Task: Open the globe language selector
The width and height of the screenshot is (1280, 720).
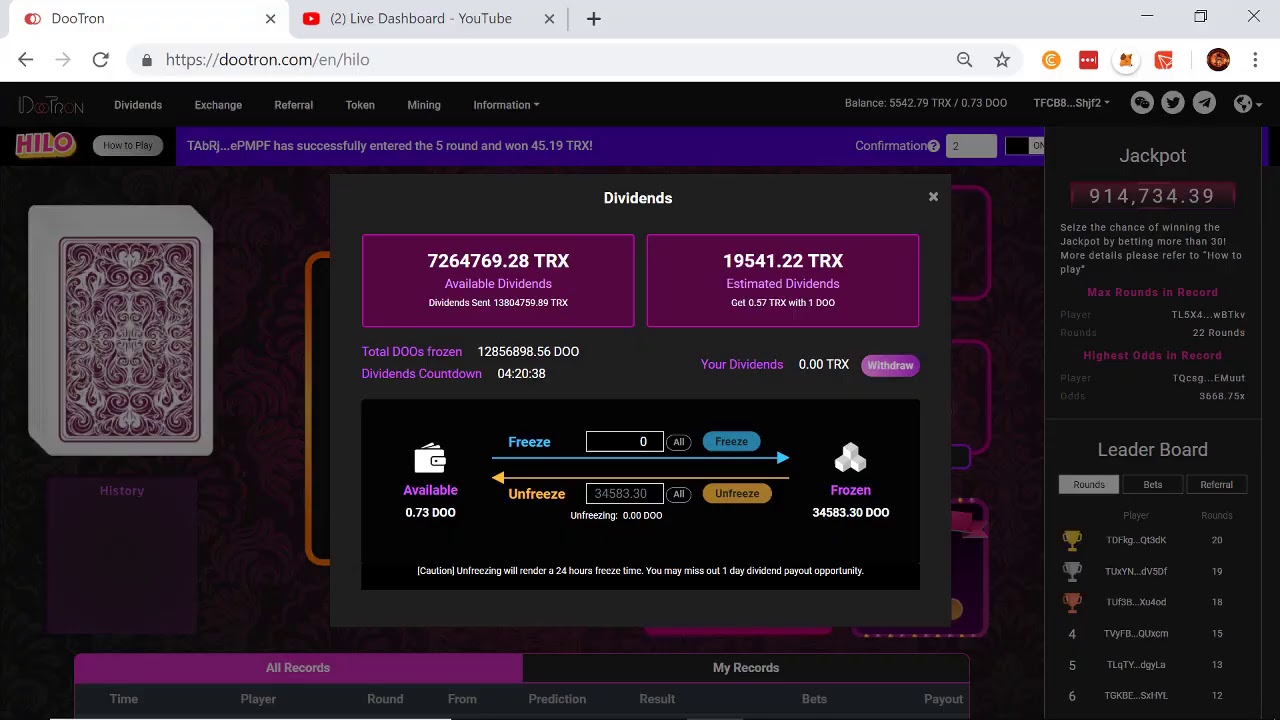Action: click(1247, 103)
